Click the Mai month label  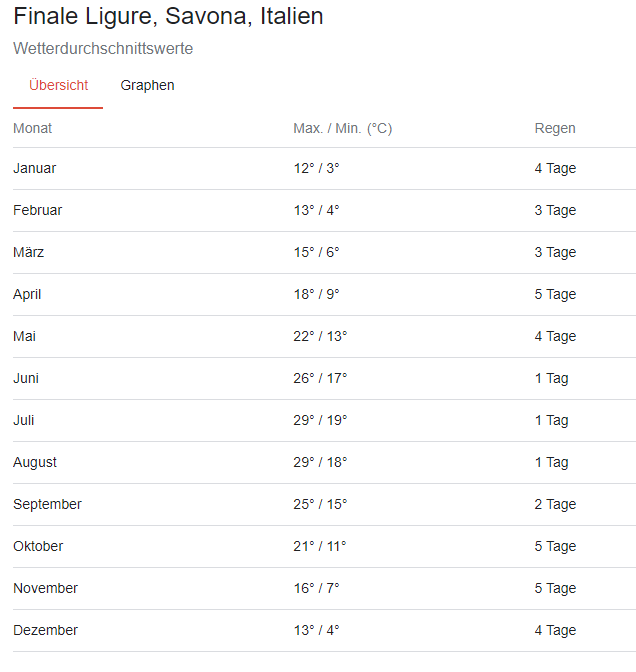(x=24, y=336)
